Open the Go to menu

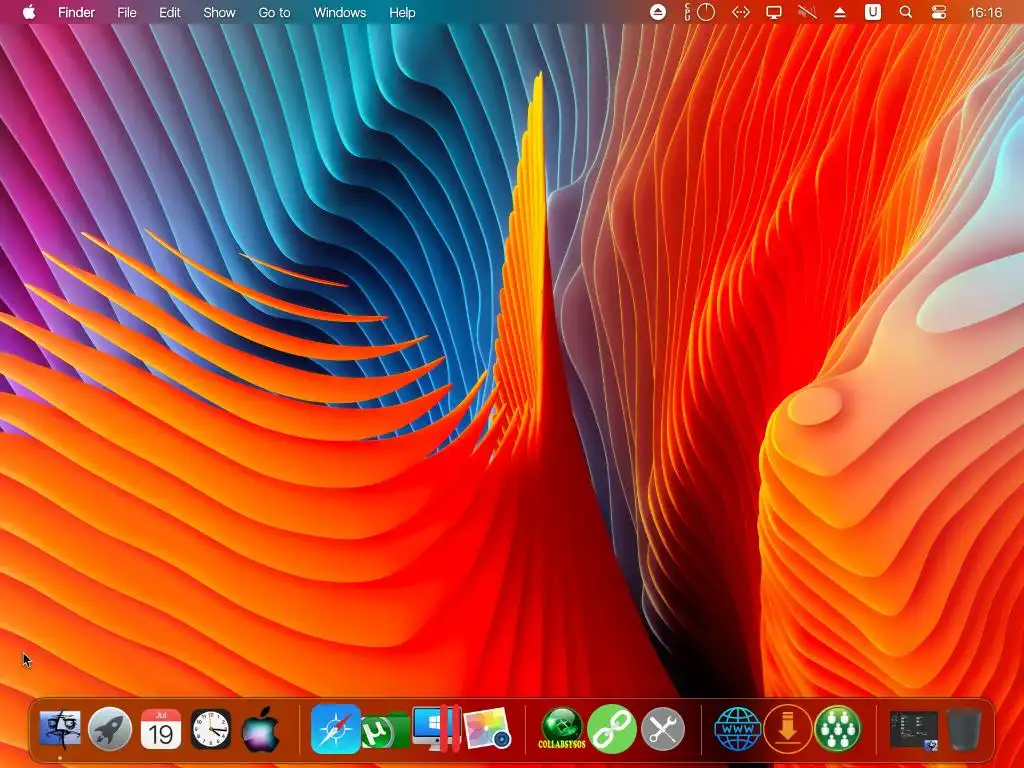click(x=274, y=12)
